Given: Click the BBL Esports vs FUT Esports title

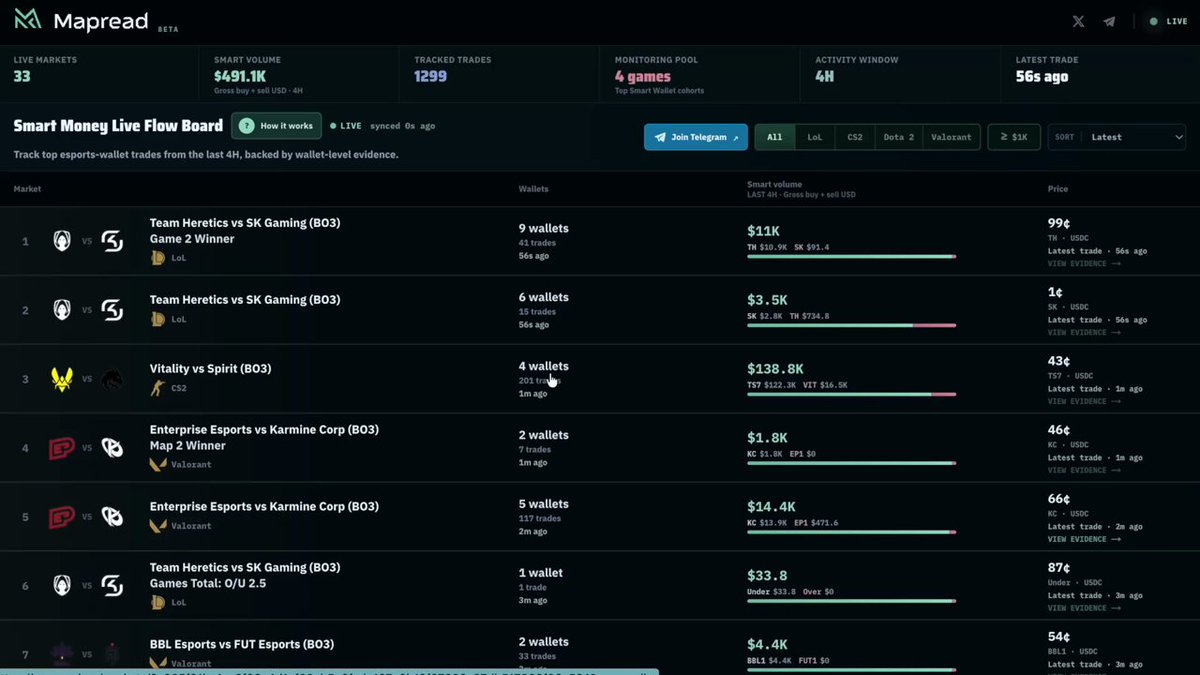Looking at the screenshot, I should click(242, 645).
